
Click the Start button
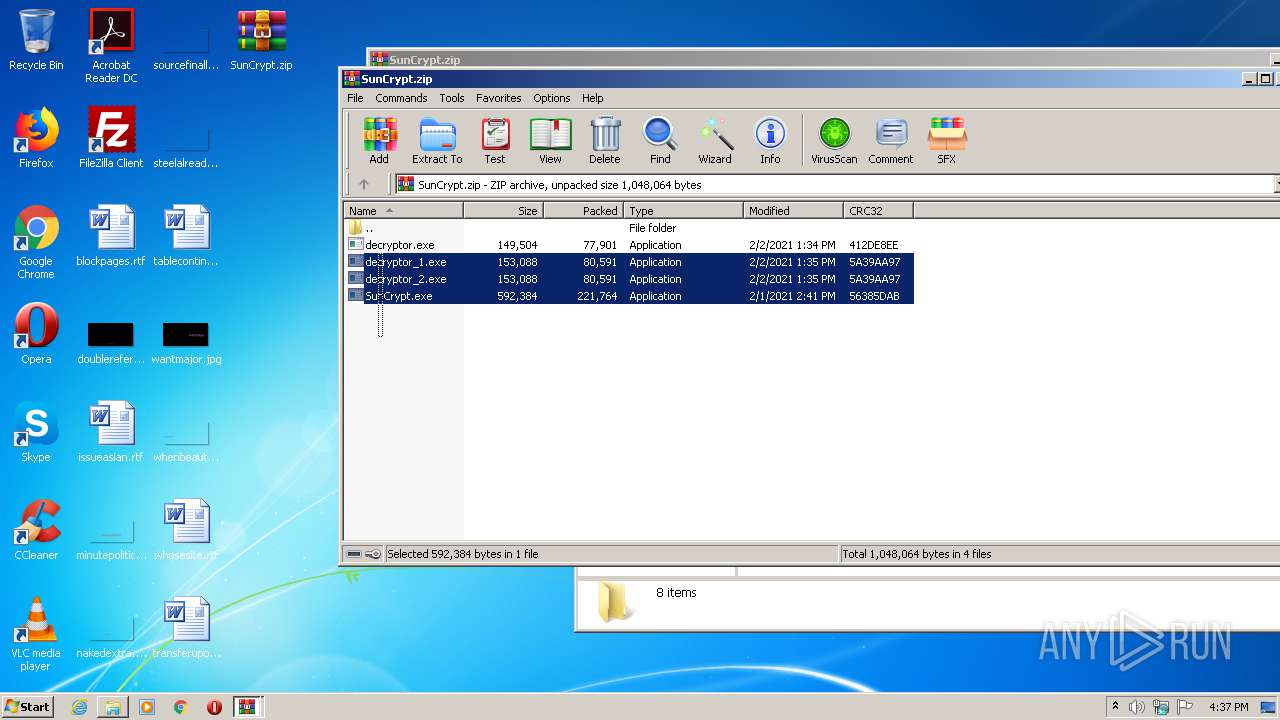pyautogui.click(x=28, y=706)
